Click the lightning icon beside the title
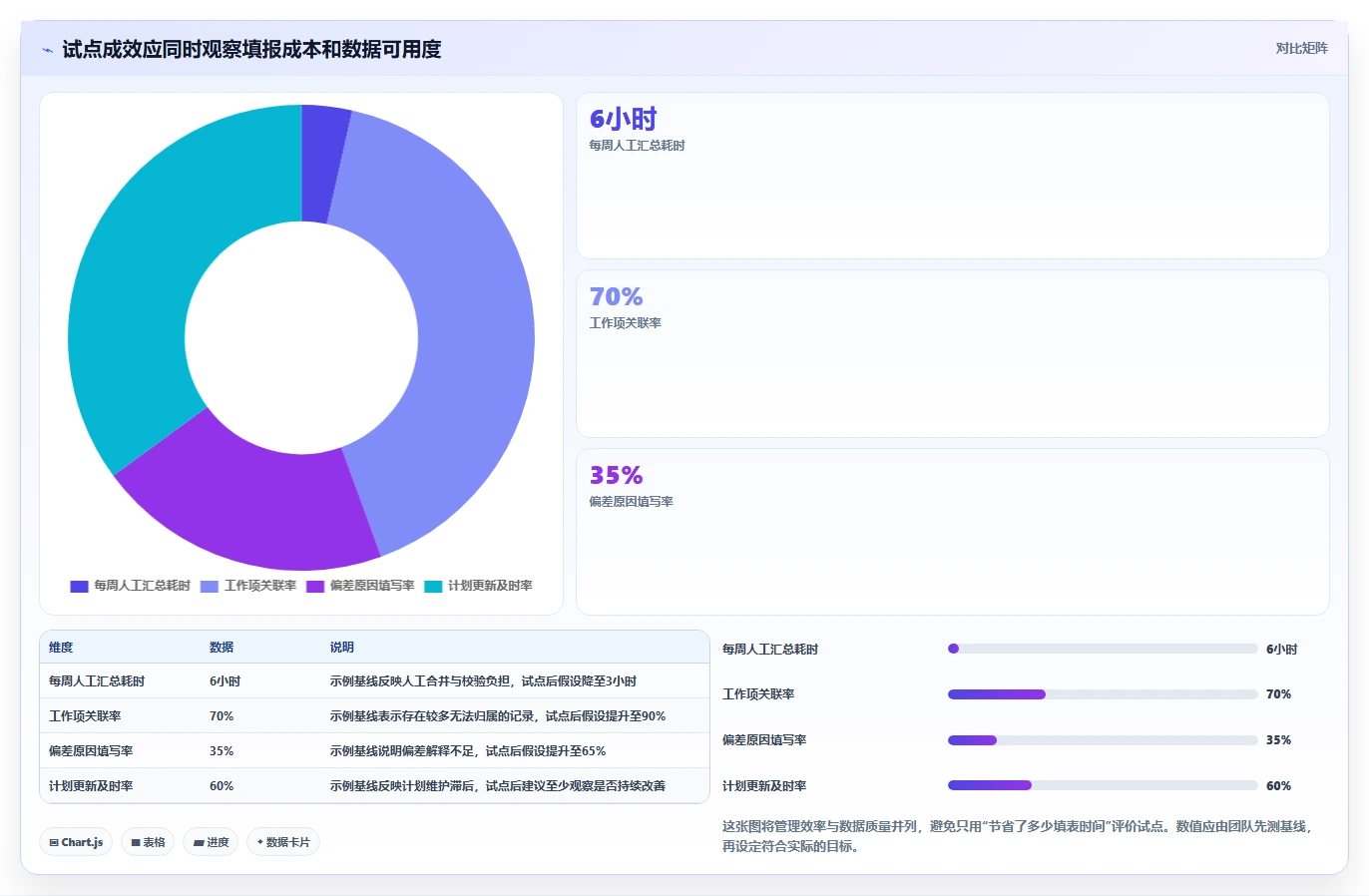The height and width of the screenshot is (896, 1369). tap(47, 50)
